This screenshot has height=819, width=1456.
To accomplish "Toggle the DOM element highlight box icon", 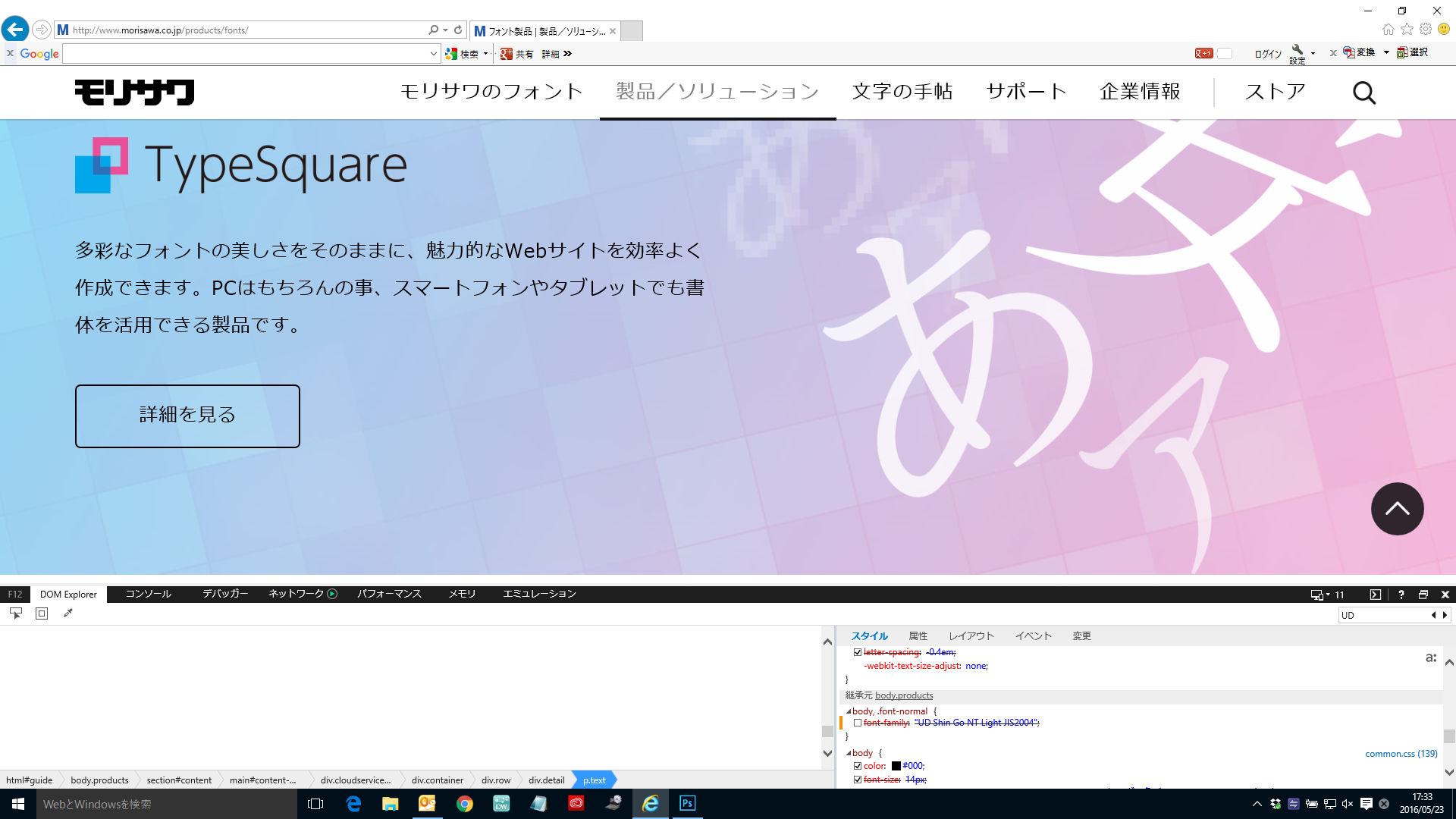I will point(42,613).
